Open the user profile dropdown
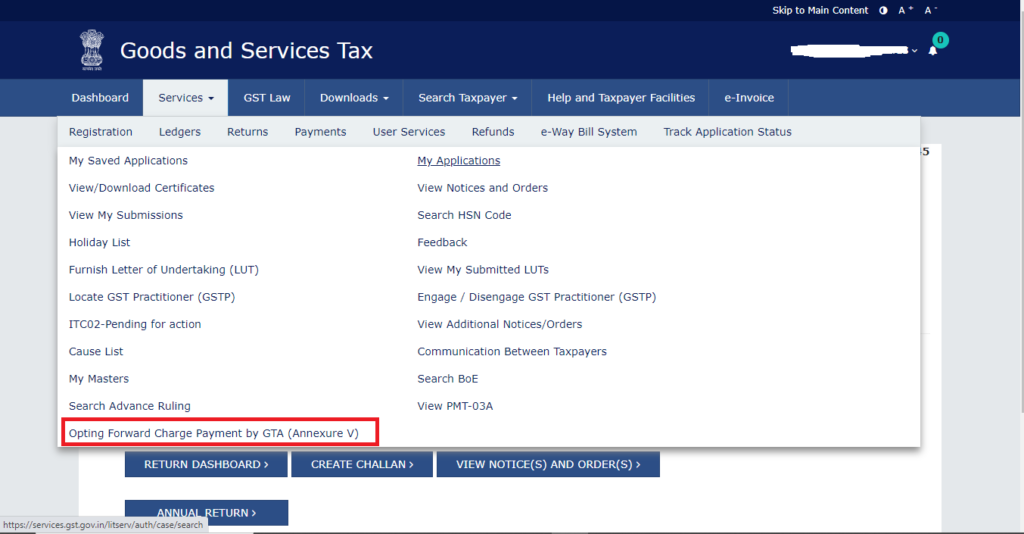1024x534 pixels. pyautogui.click(x=854, y=50)
